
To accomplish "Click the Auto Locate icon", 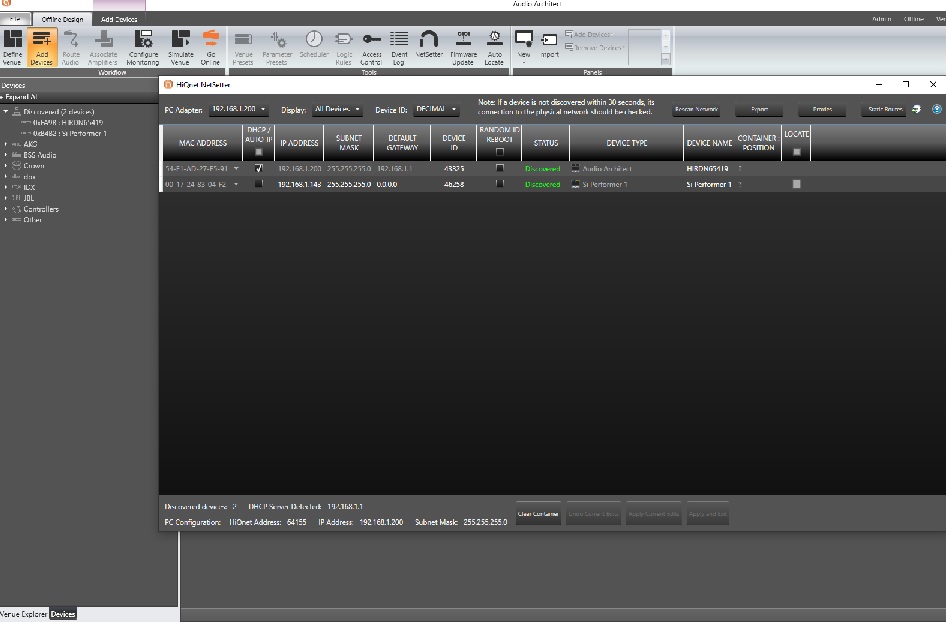I will coord(494,47).
